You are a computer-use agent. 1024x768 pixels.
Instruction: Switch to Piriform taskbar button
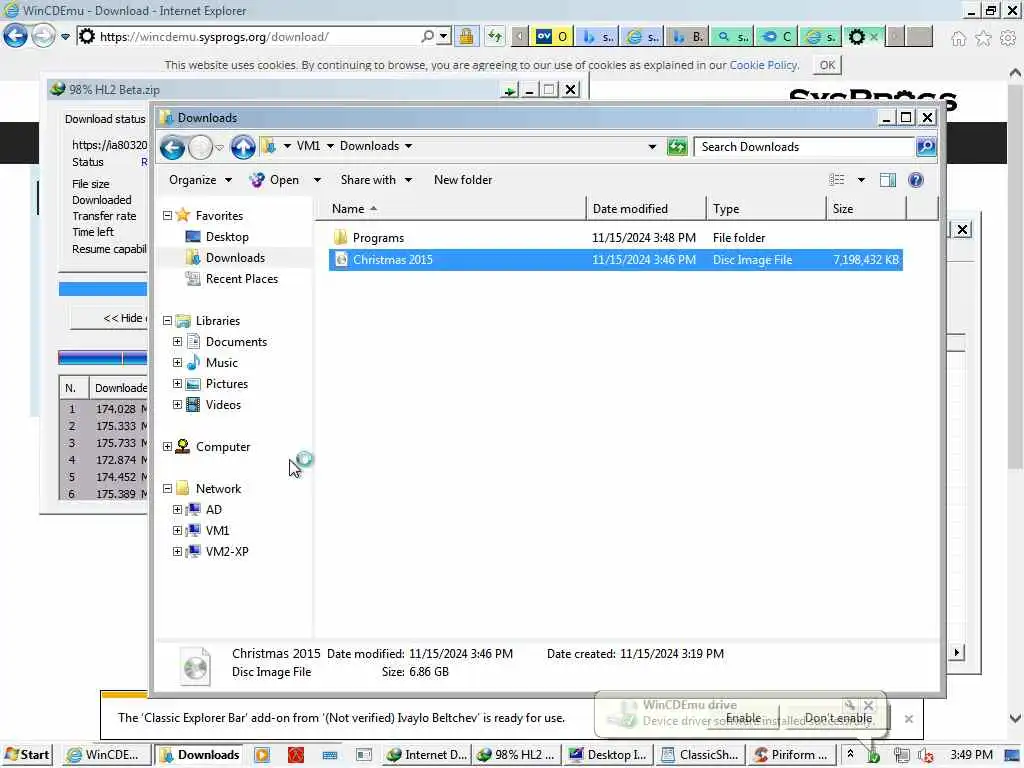tap(791, 755)
